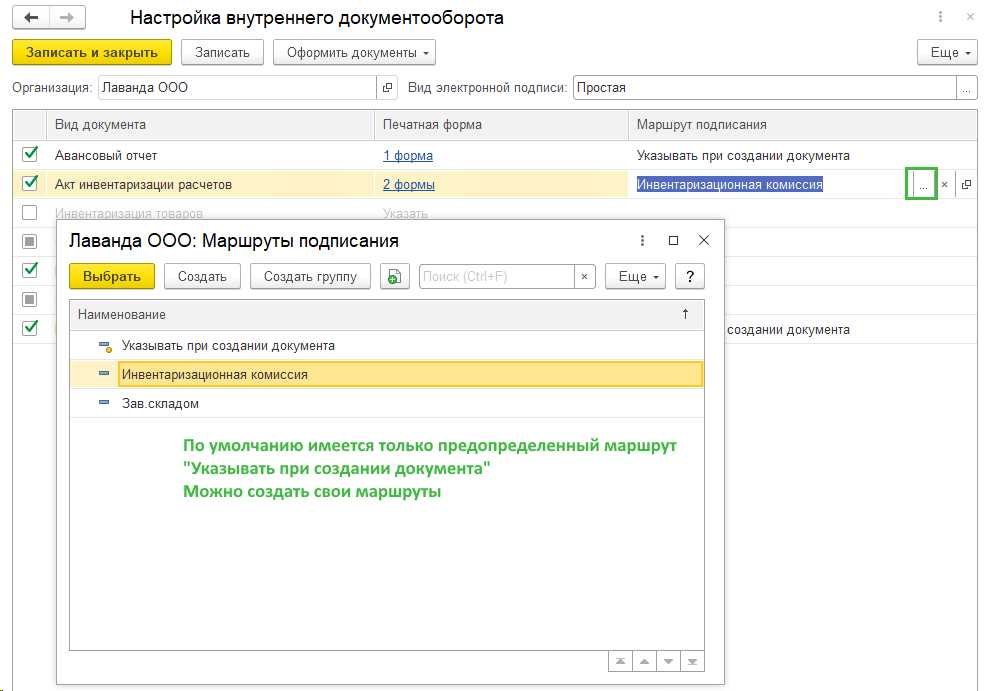Image resolution: width=987 pixels, height=691 pixels.
Task: Click the Записать button
Action: 222,52
